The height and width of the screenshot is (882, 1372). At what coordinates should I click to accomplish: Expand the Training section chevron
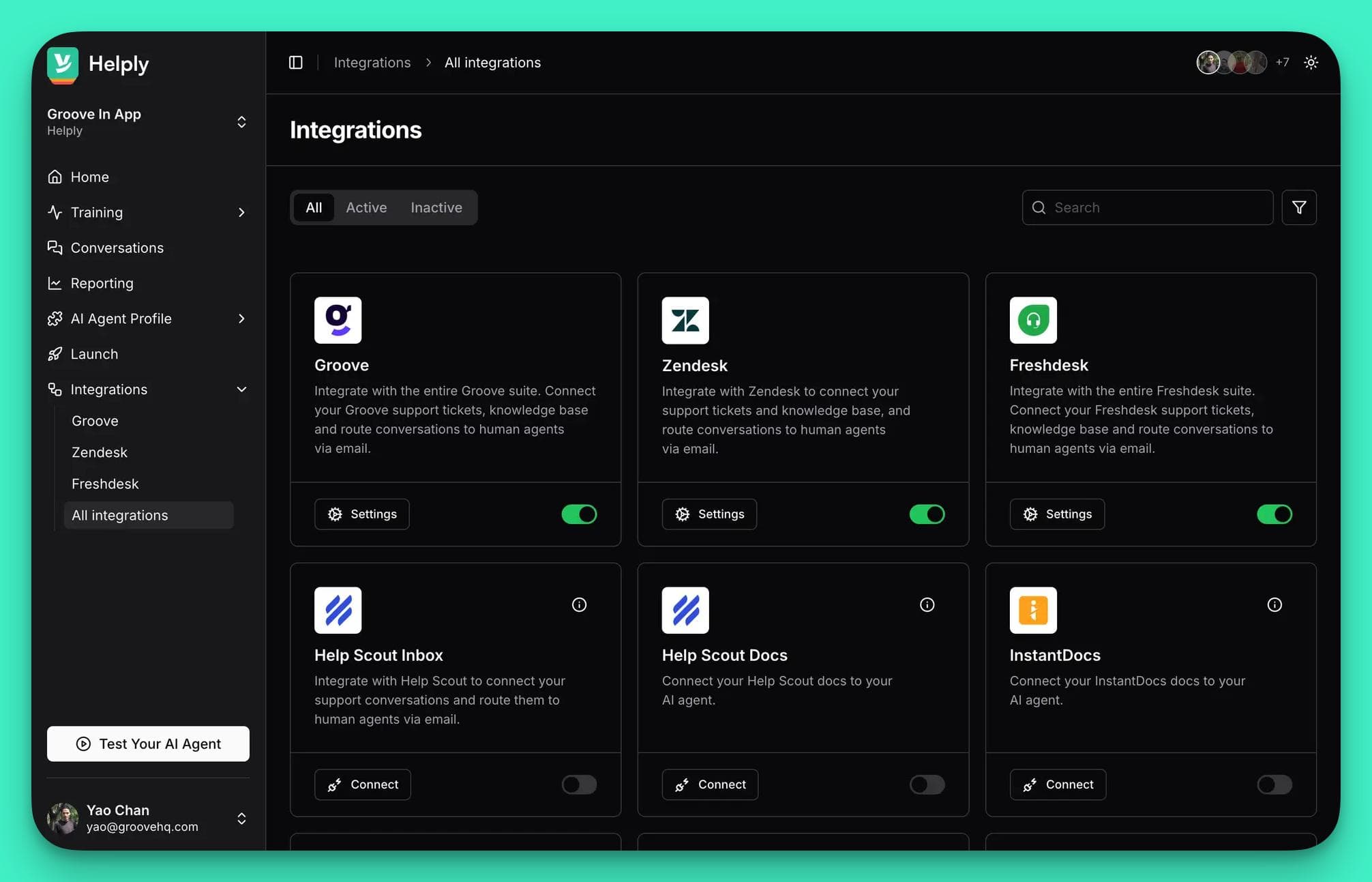(241, 212)
